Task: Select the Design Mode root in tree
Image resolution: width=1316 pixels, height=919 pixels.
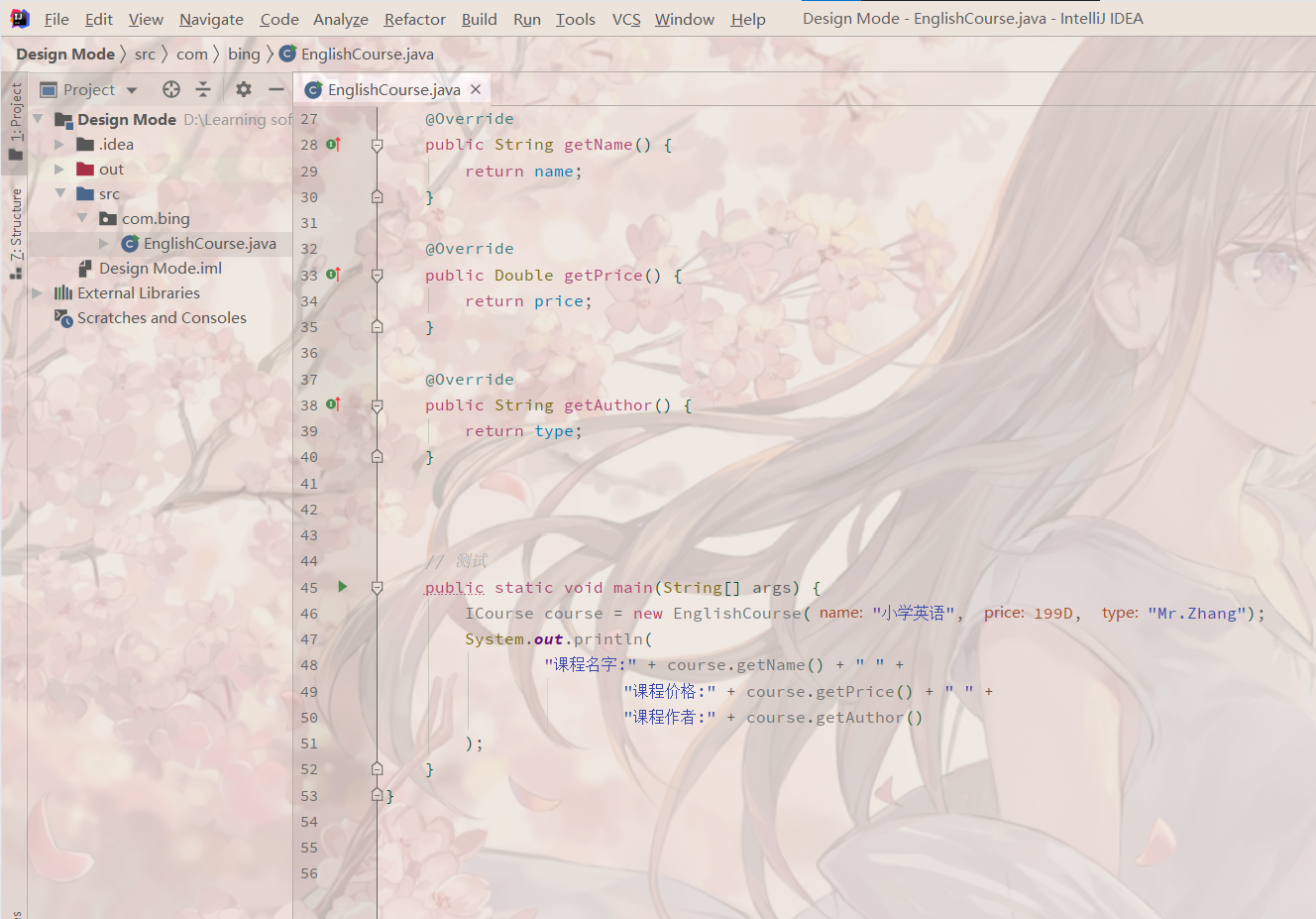Action: click(x=127, y=119)
